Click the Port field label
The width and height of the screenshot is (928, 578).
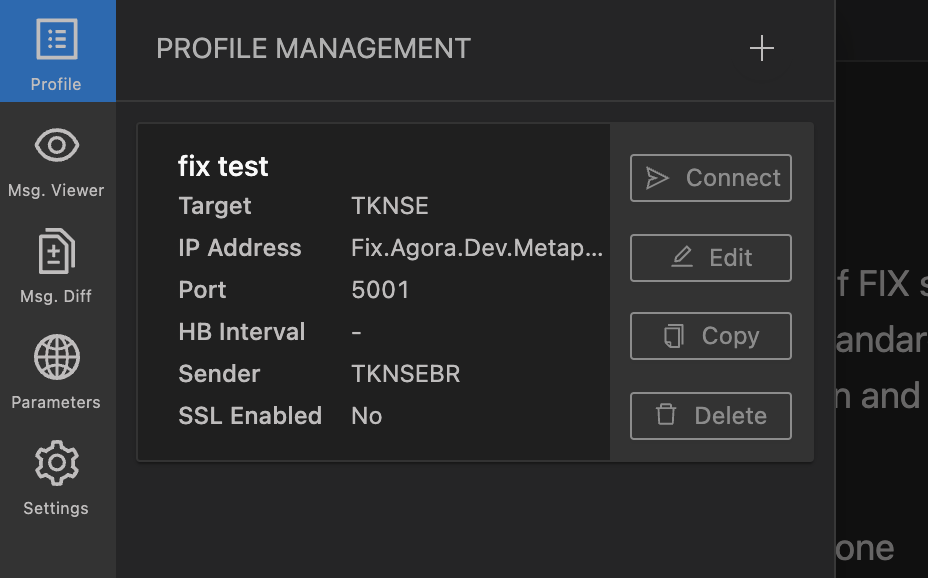202,290
